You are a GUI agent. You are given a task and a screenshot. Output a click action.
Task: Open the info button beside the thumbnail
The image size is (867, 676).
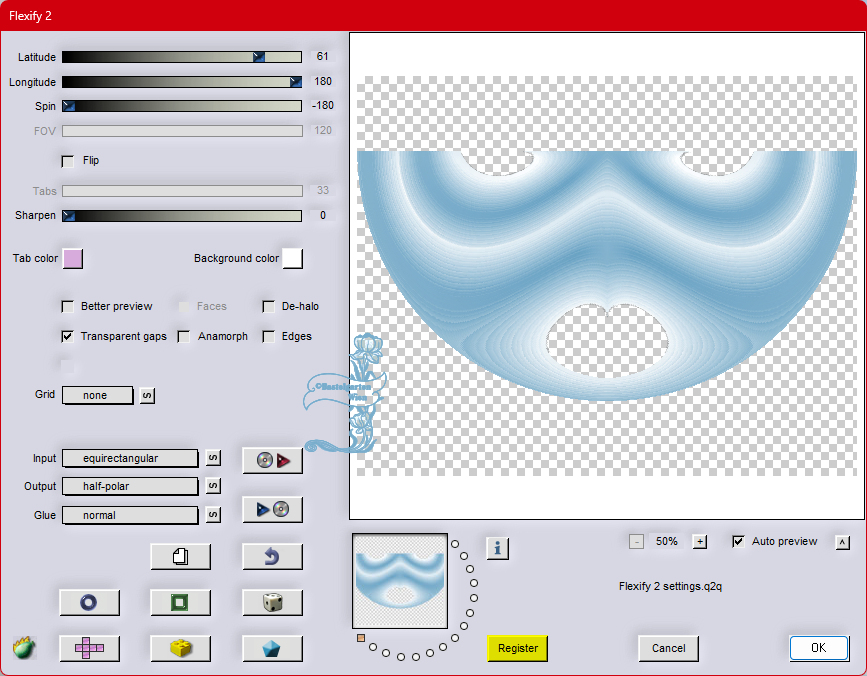[498, 548]
